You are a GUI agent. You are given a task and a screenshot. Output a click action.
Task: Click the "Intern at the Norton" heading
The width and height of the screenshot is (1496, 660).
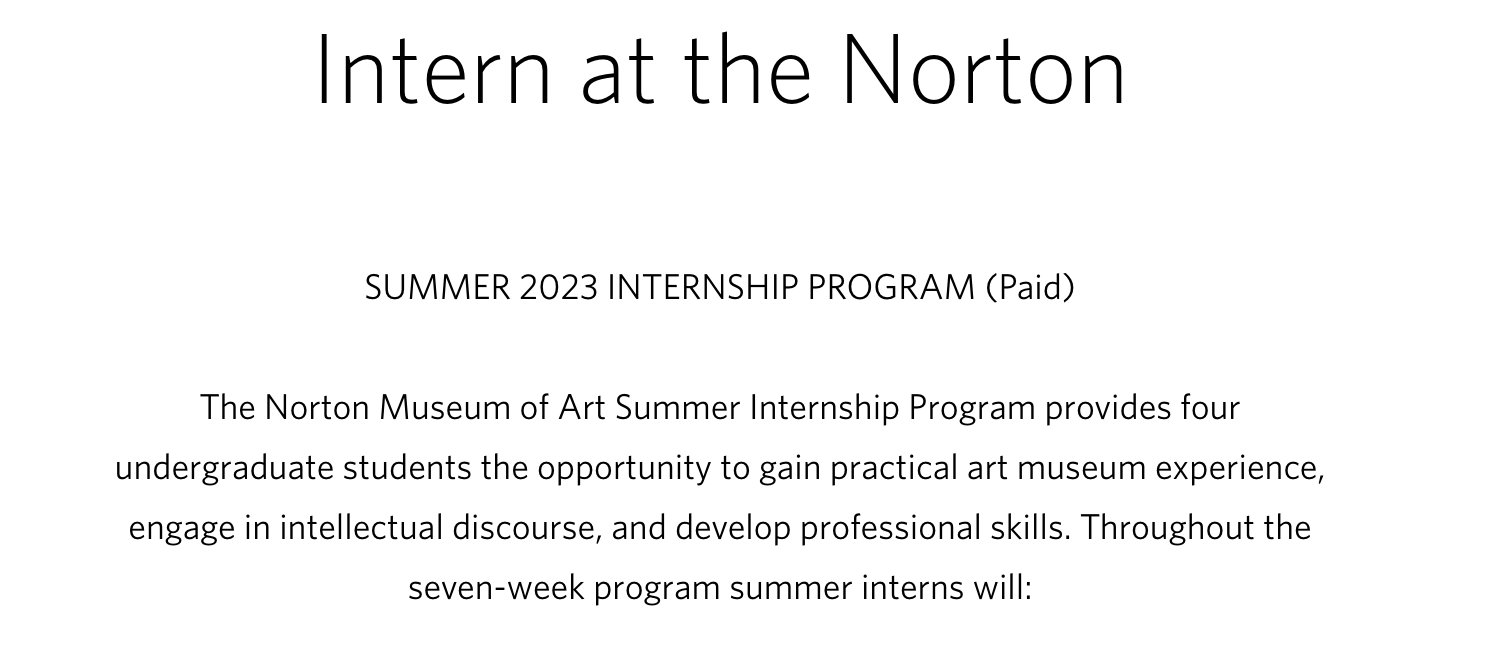[720, 70]
